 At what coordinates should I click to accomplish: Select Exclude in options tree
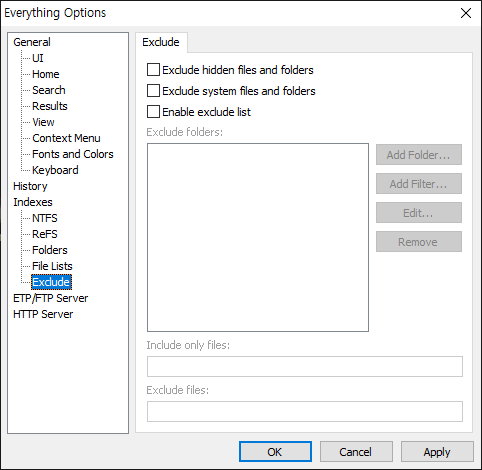(51, 282)
